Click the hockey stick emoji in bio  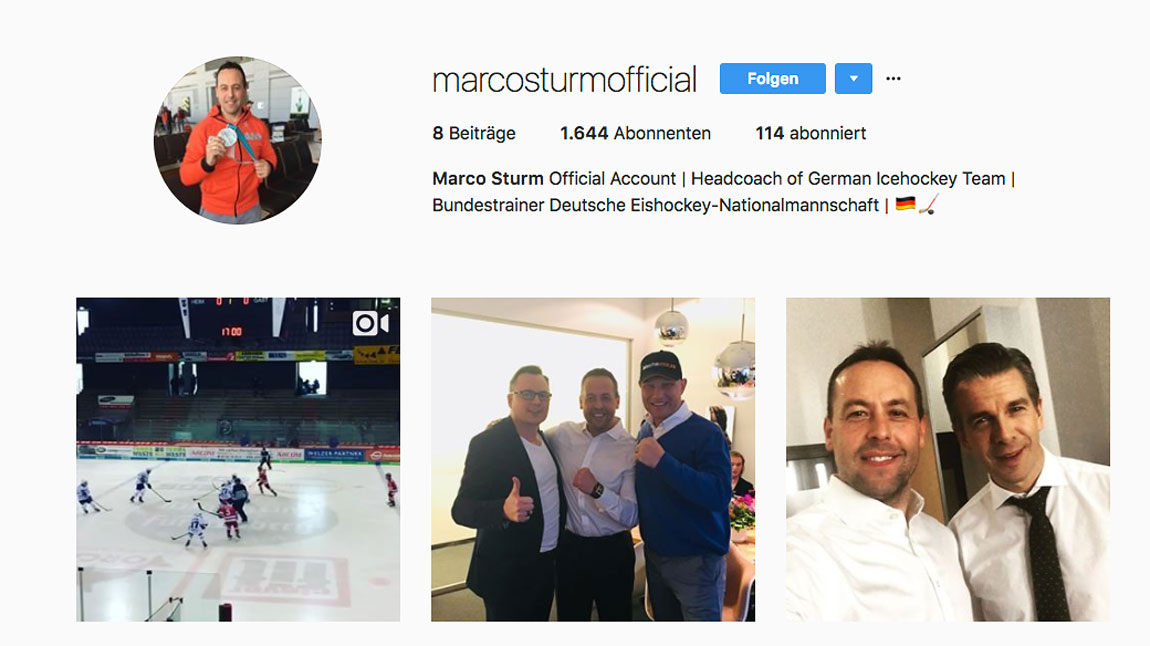(929, 204)
